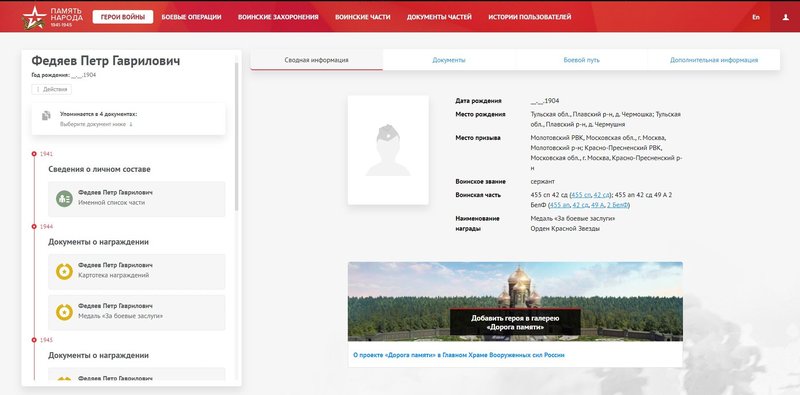The width and height of the screenshot is (800, 395).
Task: Open Медаль «За боевые заслуги» card in timeline
Action: (137, 312)
